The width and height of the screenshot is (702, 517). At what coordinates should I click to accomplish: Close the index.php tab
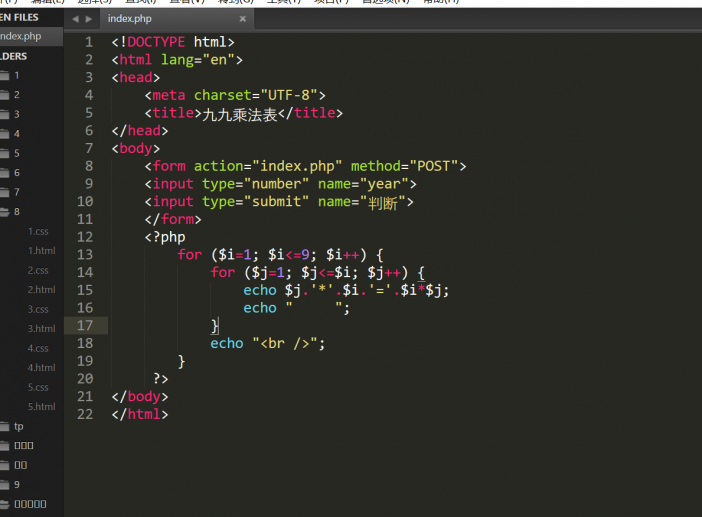(x=243, y=19)
